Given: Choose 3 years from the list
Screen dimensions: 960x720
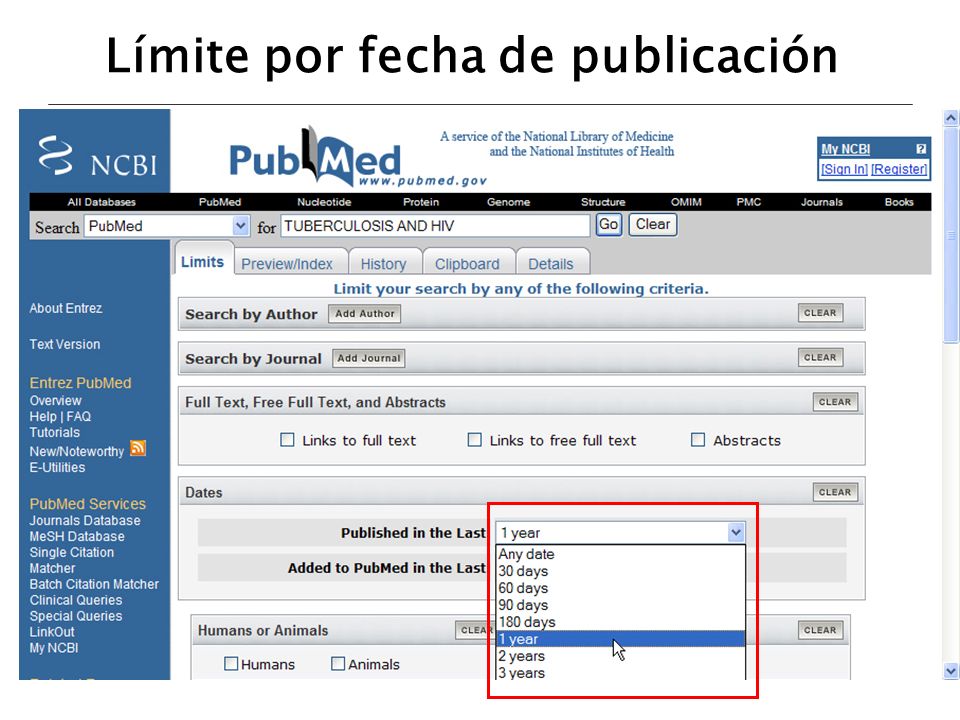Looking at the screenshot, I should [621, 673].
